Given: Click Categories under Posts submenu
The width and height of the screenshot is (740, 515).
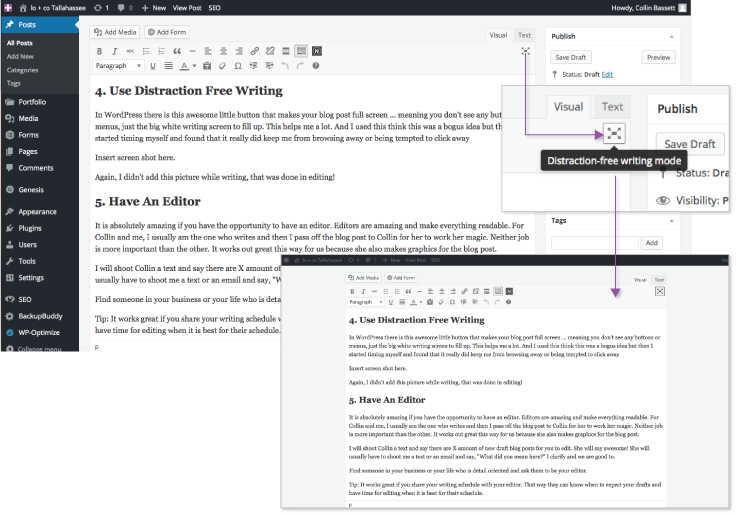Looking at the screenshot, I should coord(23,70).
